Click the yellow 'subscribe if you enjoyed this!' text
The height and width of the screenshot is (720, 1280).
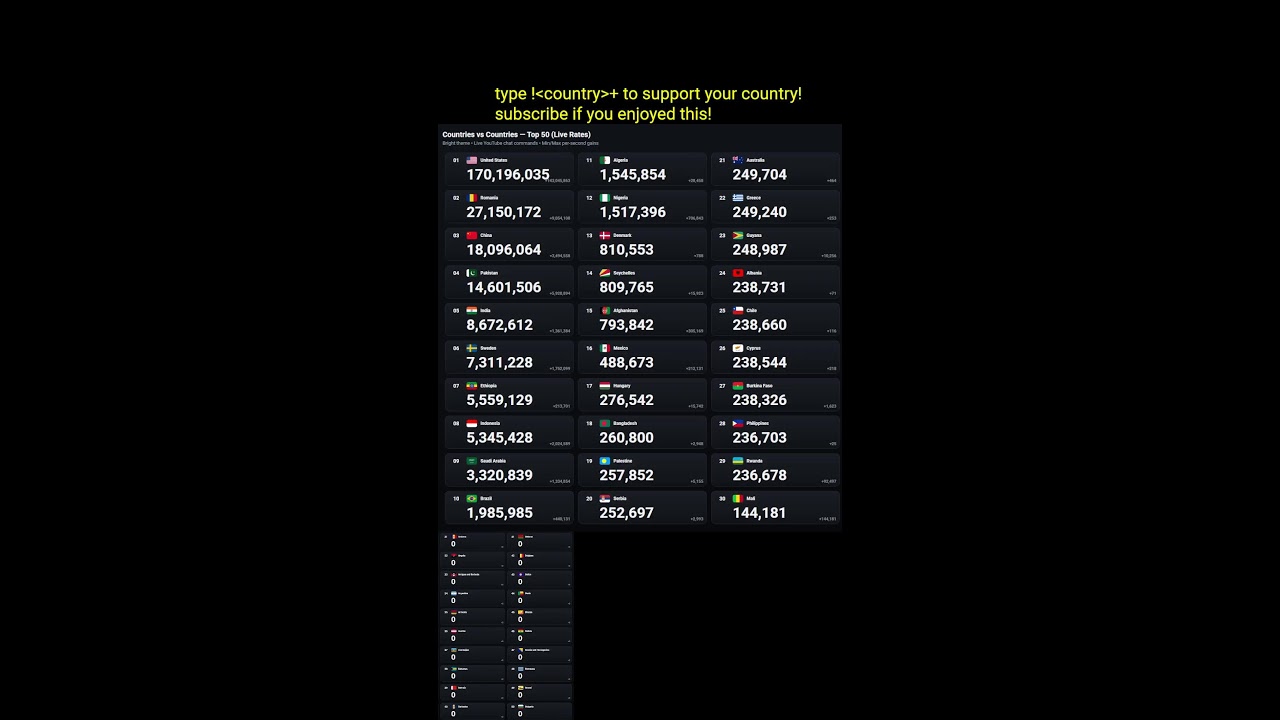[x=603, y=114]
